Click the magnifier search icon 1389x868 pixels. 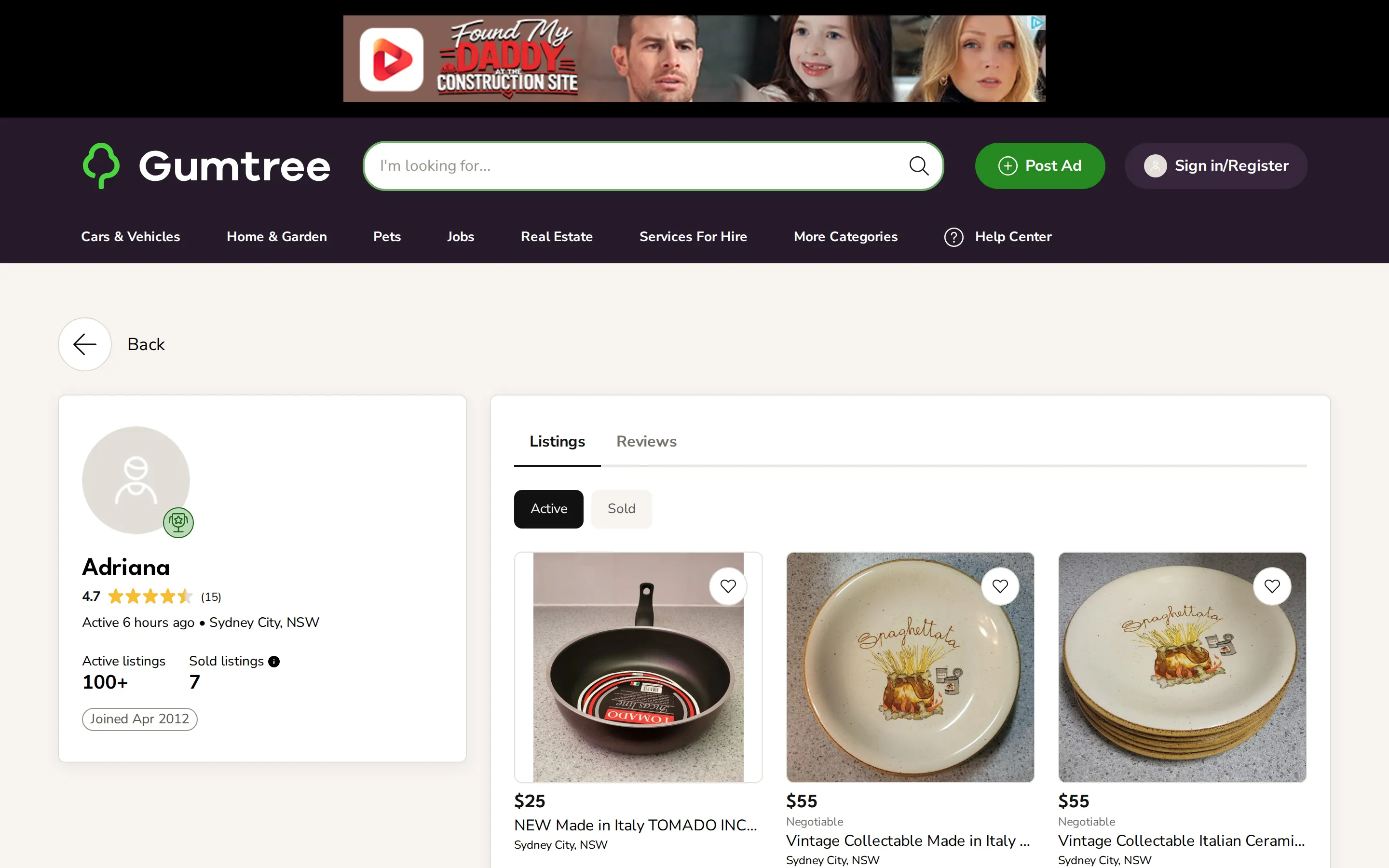click(919, 166)
